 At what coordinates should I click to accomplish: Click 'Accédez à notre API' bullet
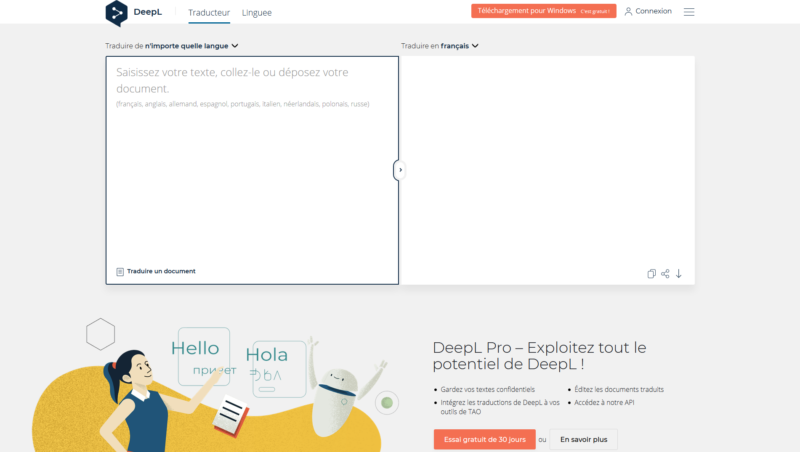coord(604,403)
